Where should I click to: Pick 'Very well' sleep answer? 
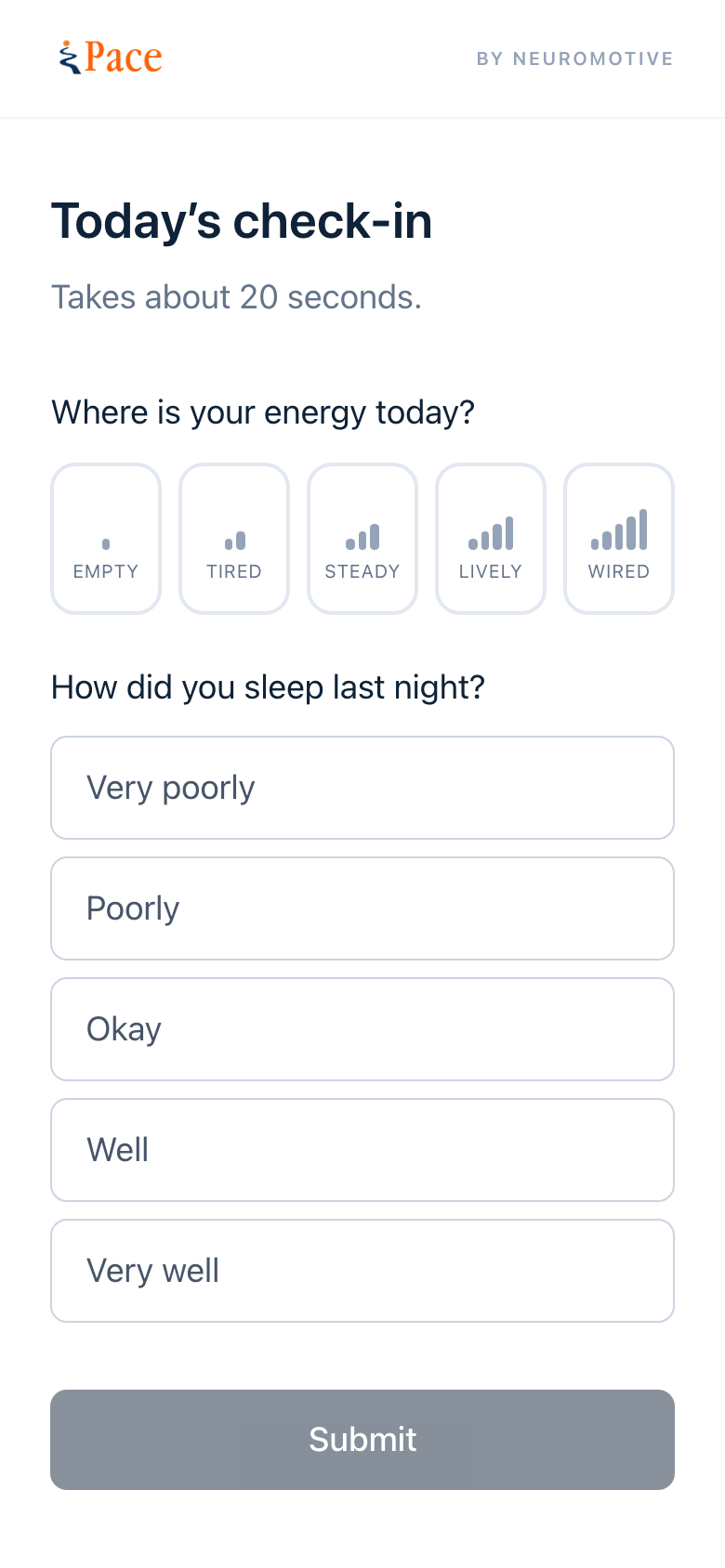(x=362, y=1271)
